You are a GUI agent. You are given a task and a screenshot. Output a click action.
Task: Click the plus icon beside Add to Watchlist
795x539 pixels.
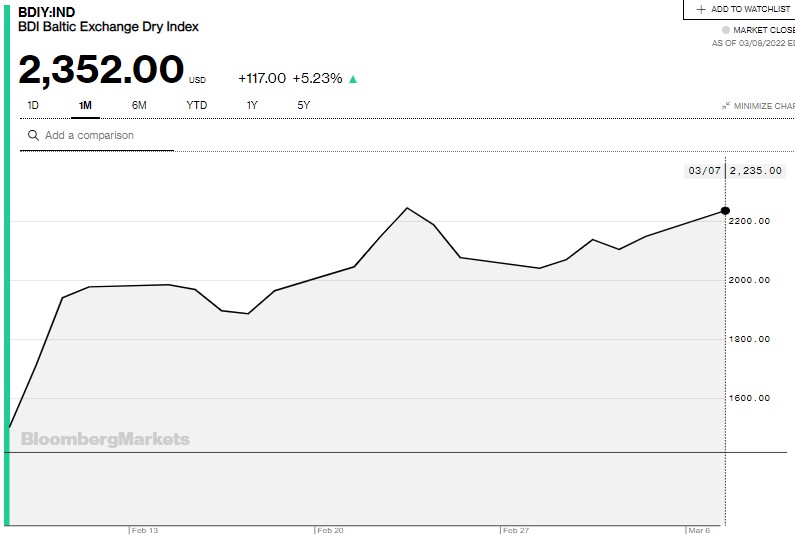click(x=701, y=9)
